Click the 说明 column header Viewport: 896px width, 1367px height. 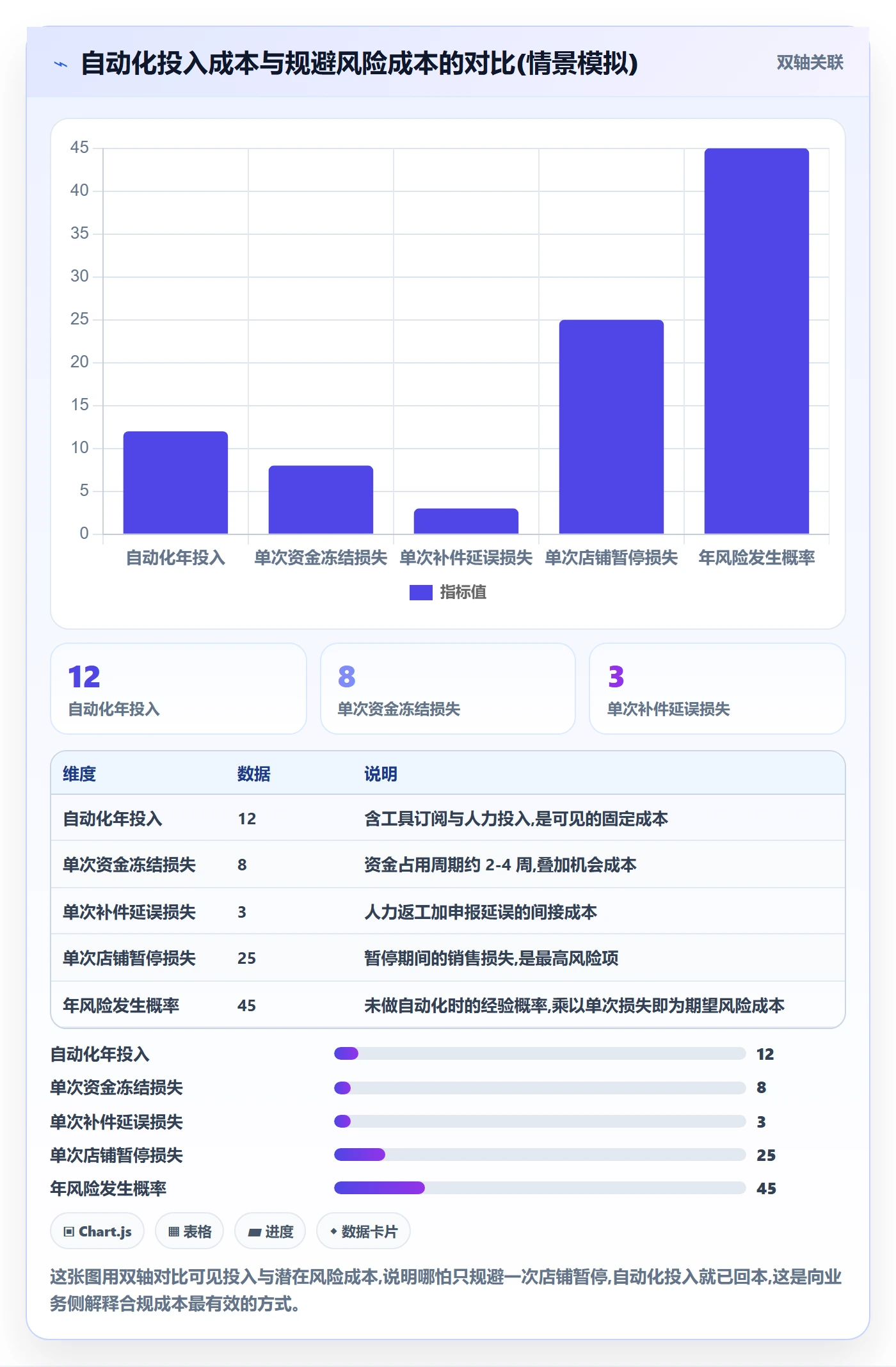pos(381,774)
